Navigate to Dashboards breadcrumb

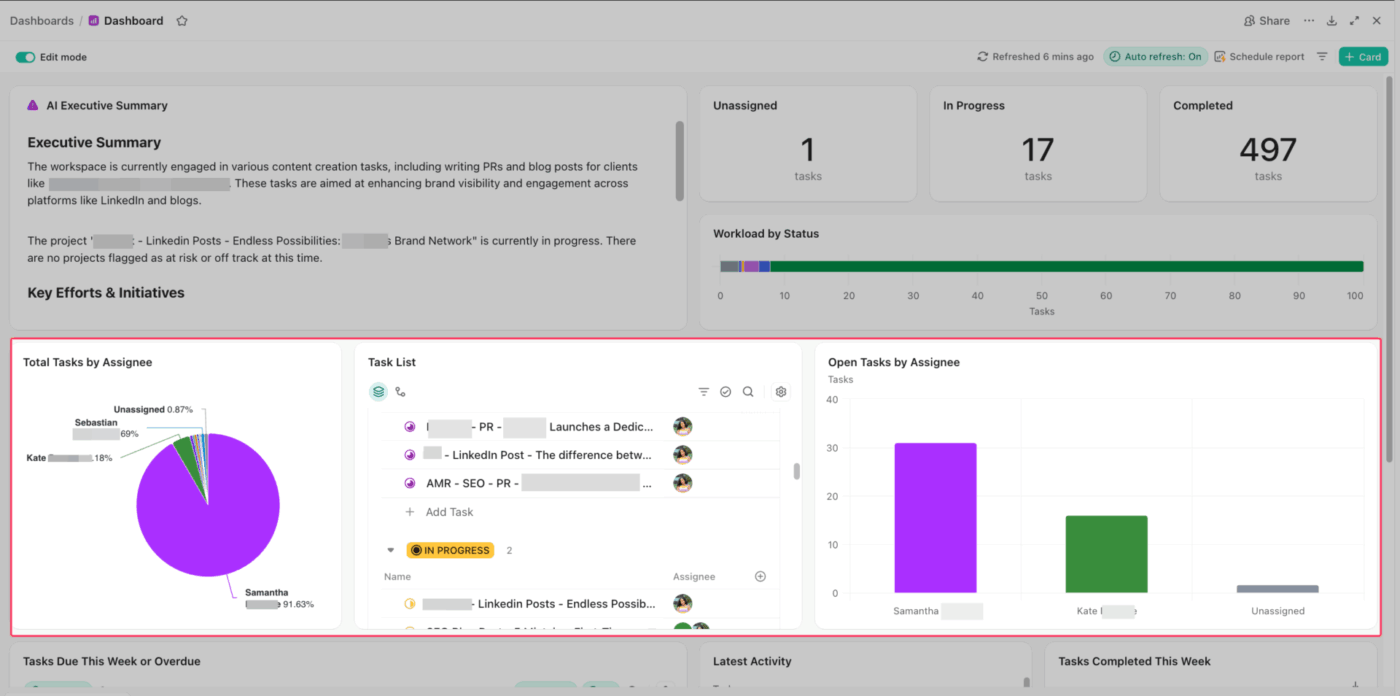pos(42,21)
